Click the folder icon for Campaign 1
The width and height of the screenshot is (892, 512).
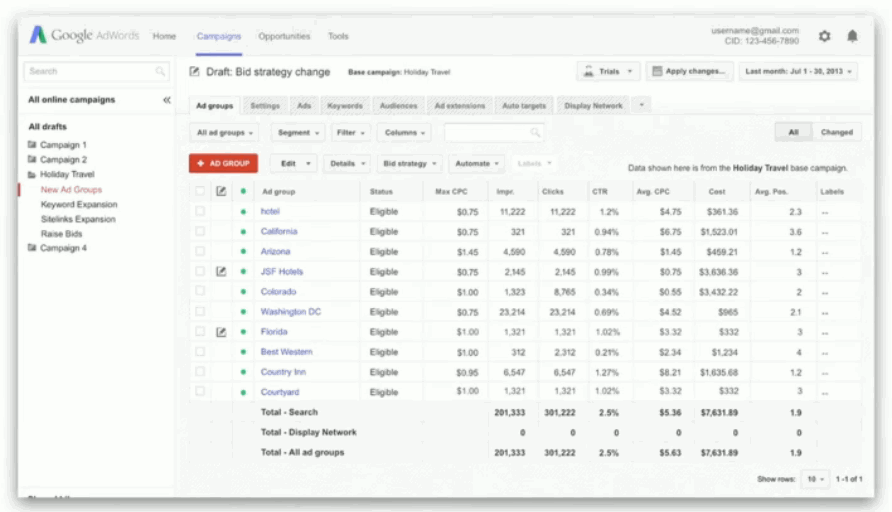[x=32, y=144]
